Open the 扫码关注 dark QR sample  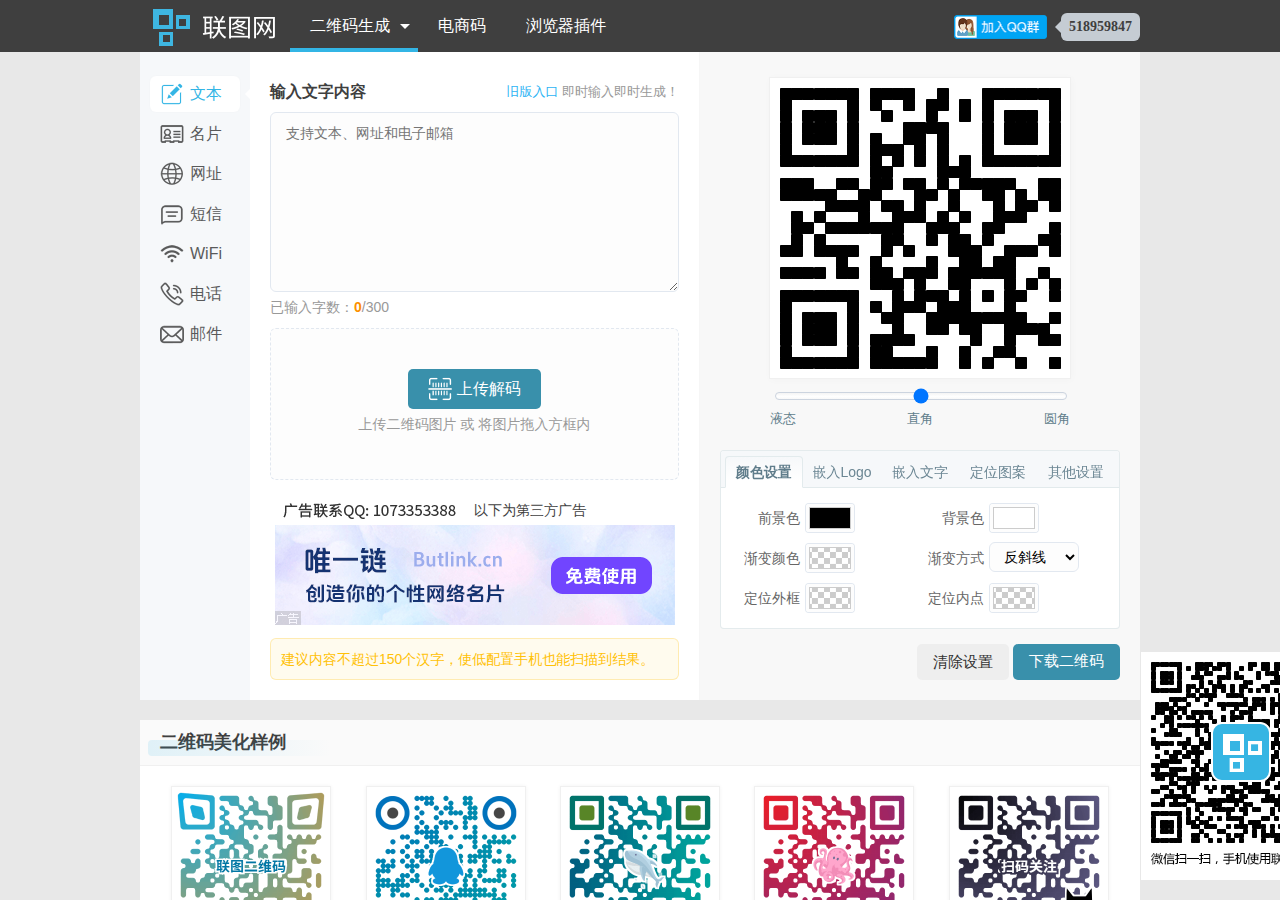(x=1029, y=843)
